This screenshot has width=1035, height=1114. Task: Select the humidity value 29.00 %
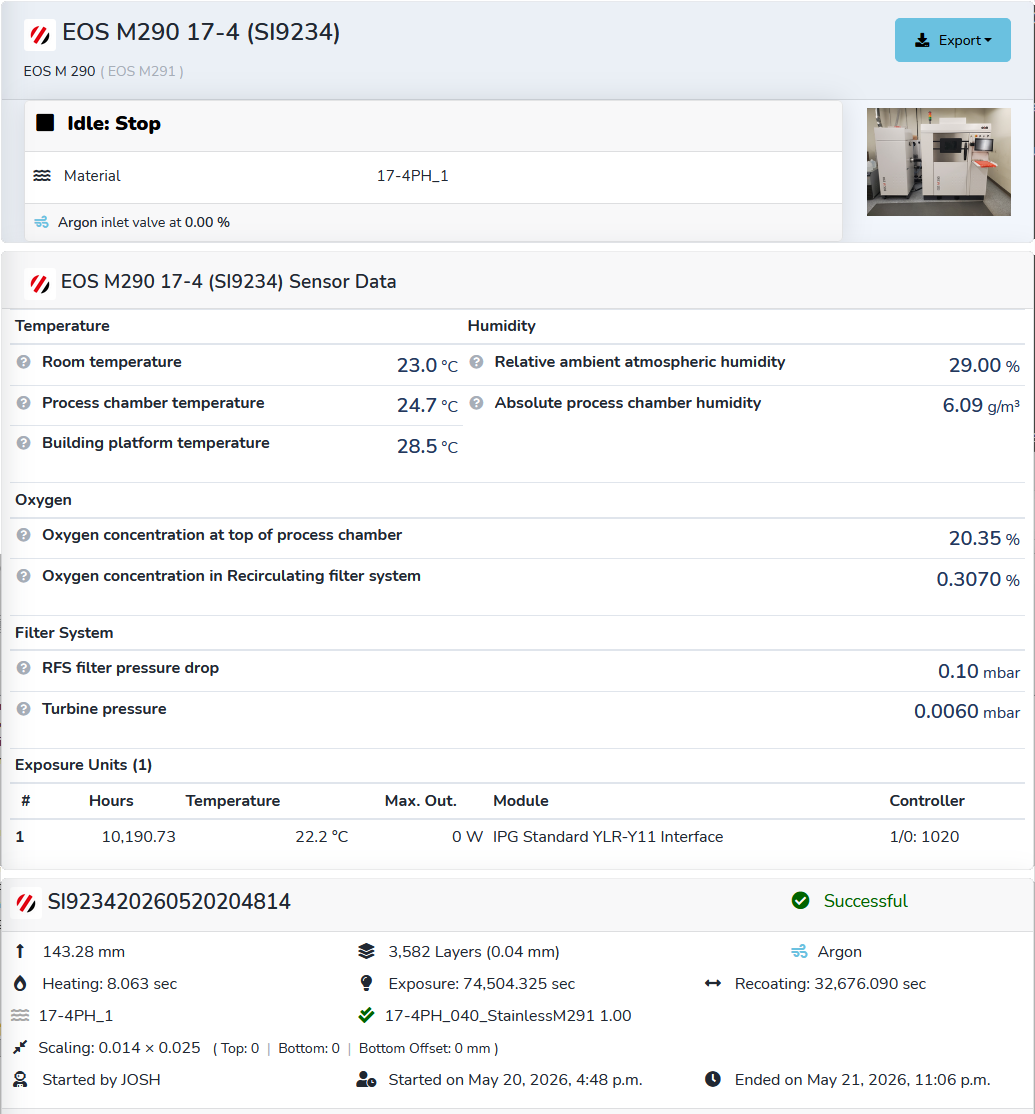(x=984, y=365)
